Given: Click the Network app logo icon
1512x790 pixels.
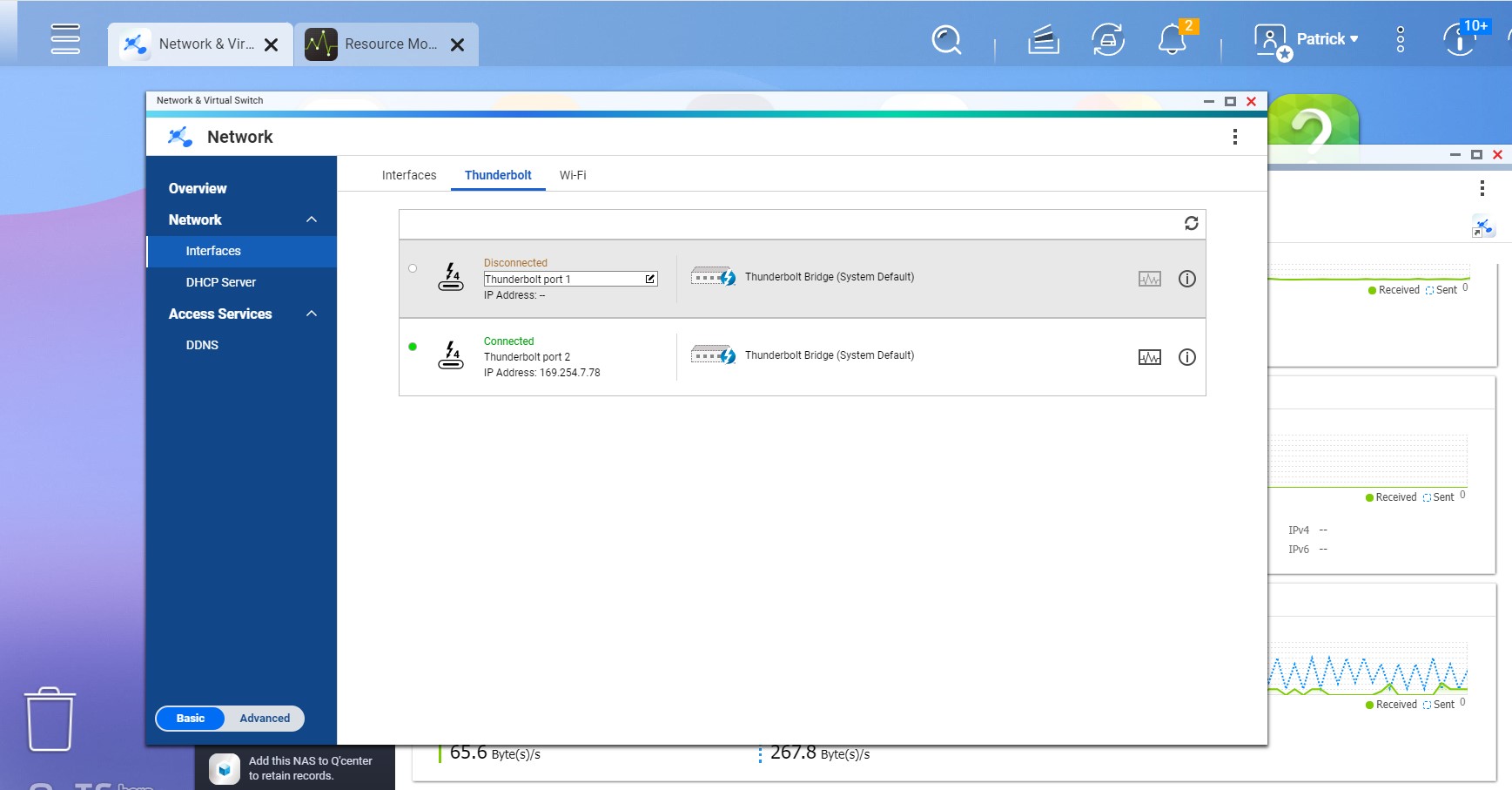Looking at the screenshot, I should [x=180, y=137].
